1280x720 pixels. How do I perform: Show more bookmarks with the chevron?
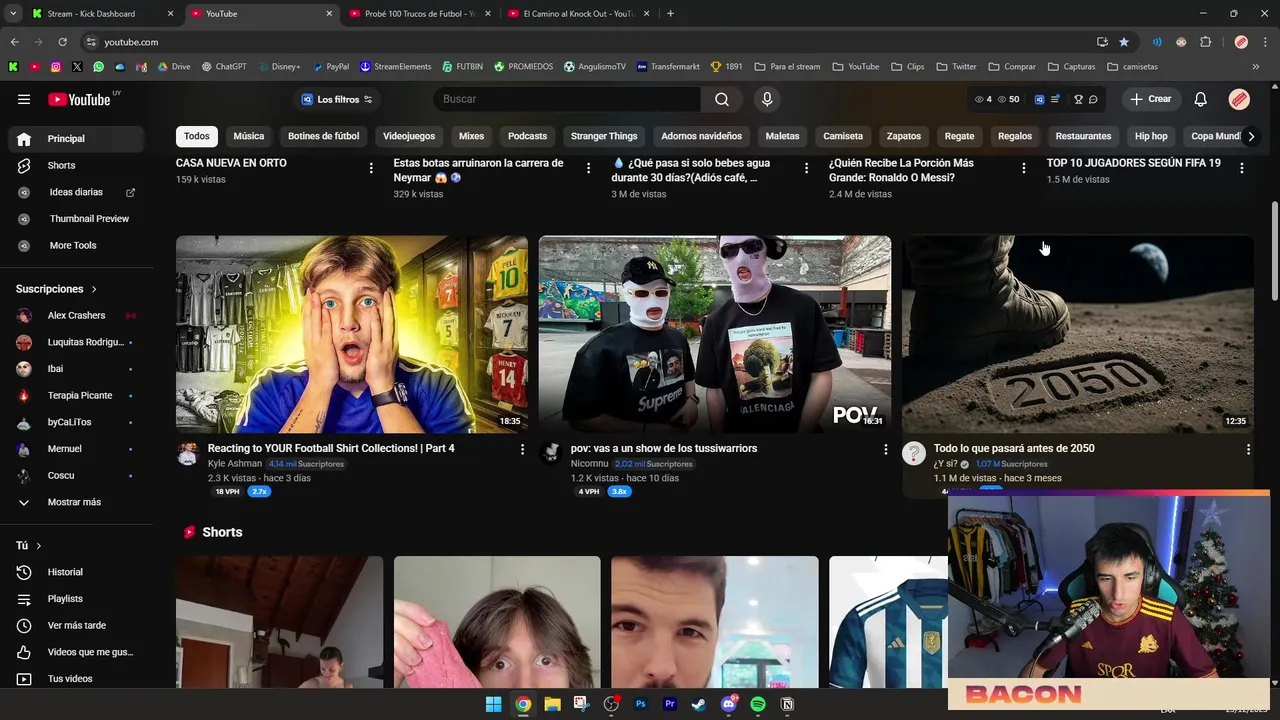click(1255, 67)
